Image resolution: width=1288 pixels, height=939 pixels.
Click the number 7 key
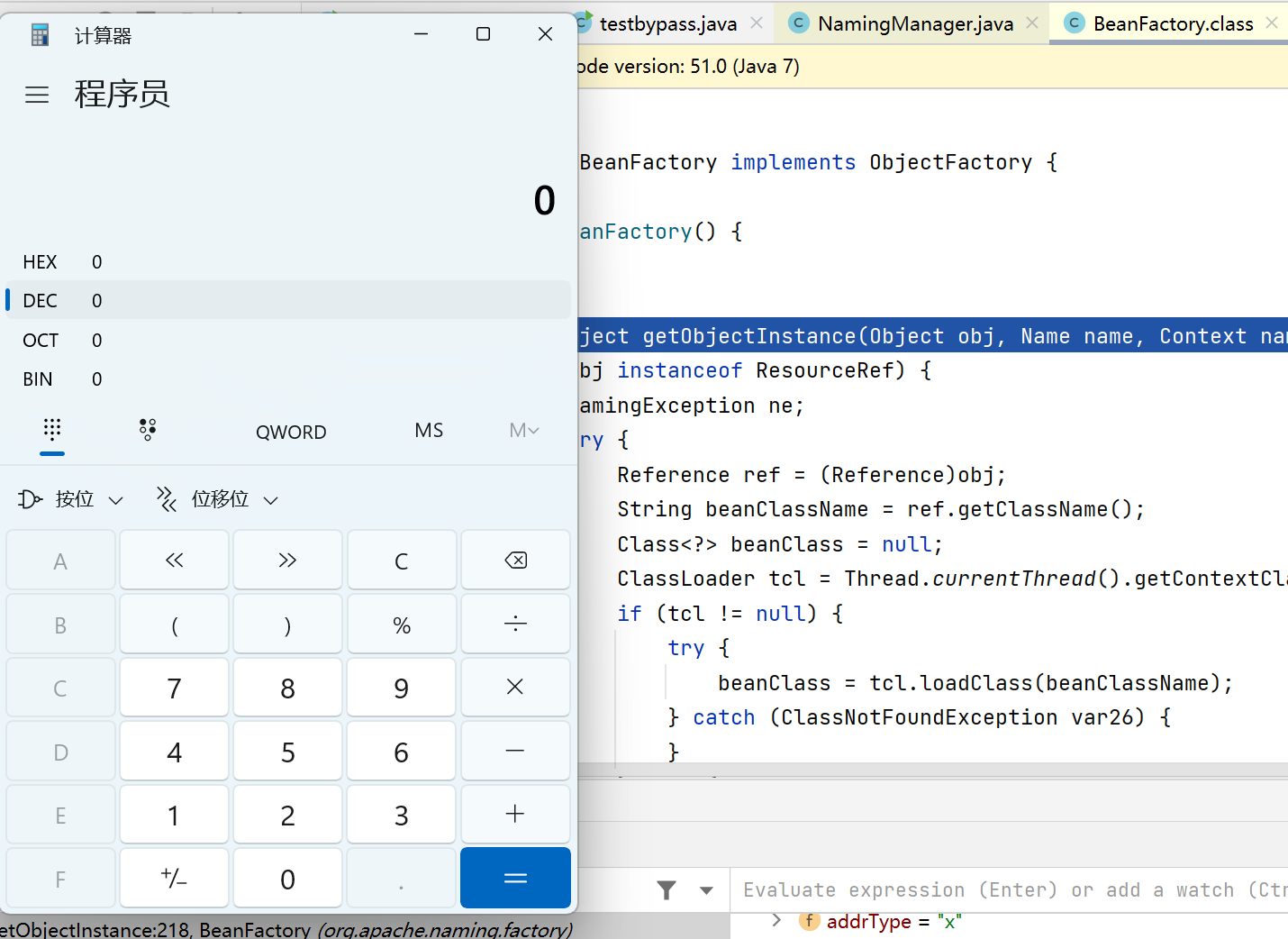[x=174, y=688]
